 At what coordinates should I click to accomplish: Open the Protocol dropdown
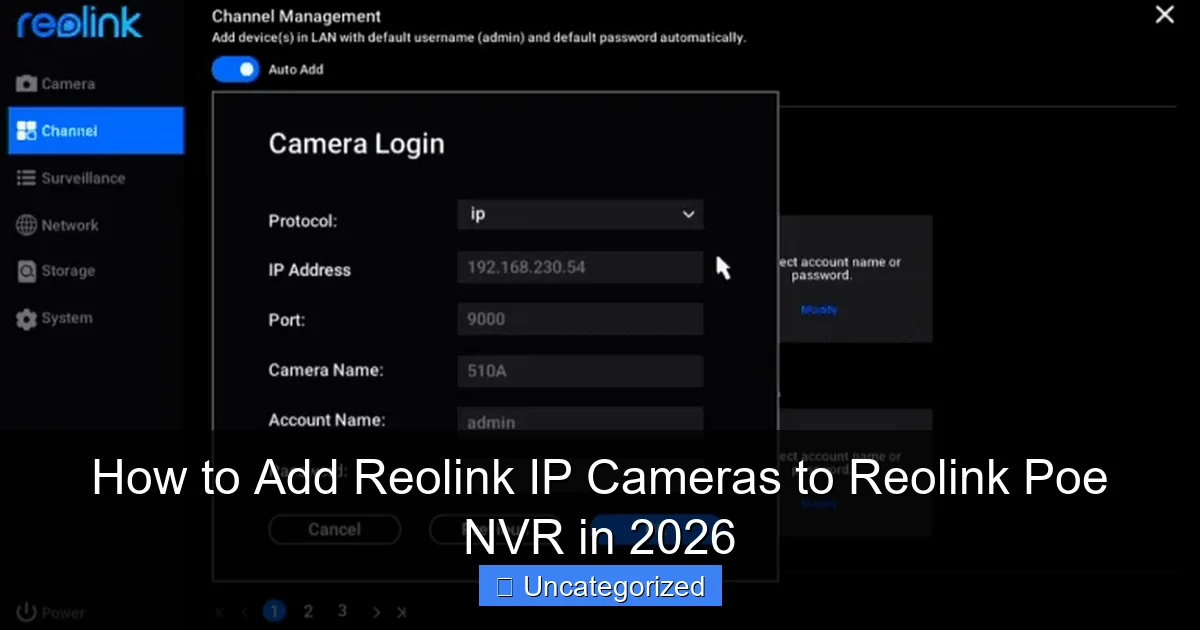(580, 214)
